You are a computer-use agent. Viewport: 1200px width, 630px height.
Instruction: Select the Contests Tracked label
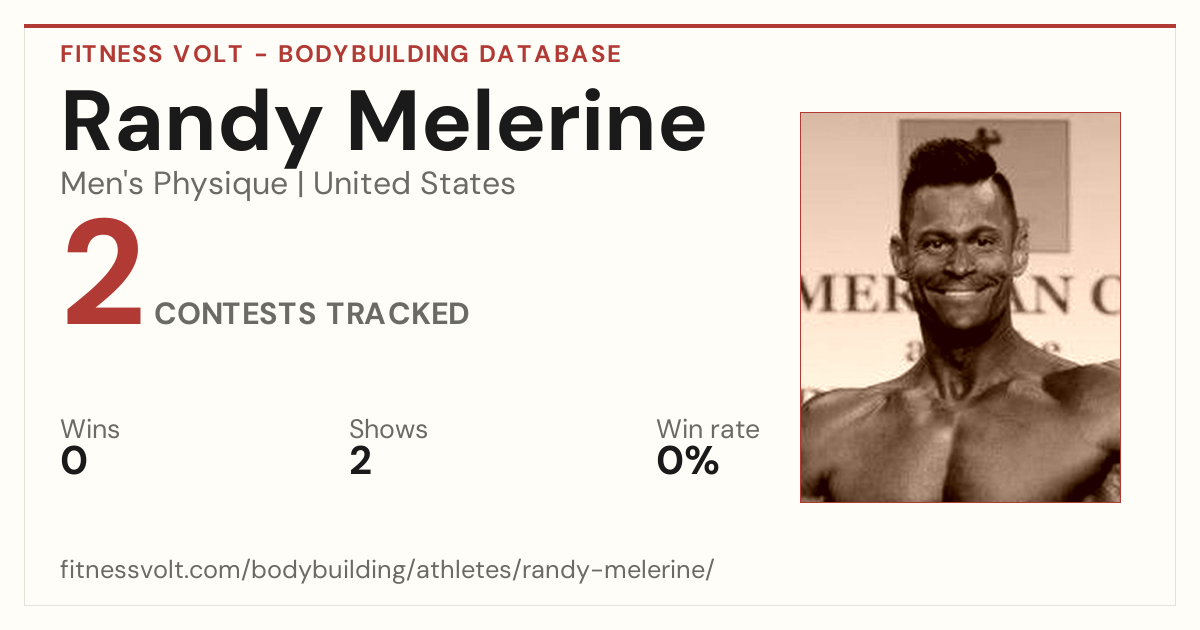point(312,314)
